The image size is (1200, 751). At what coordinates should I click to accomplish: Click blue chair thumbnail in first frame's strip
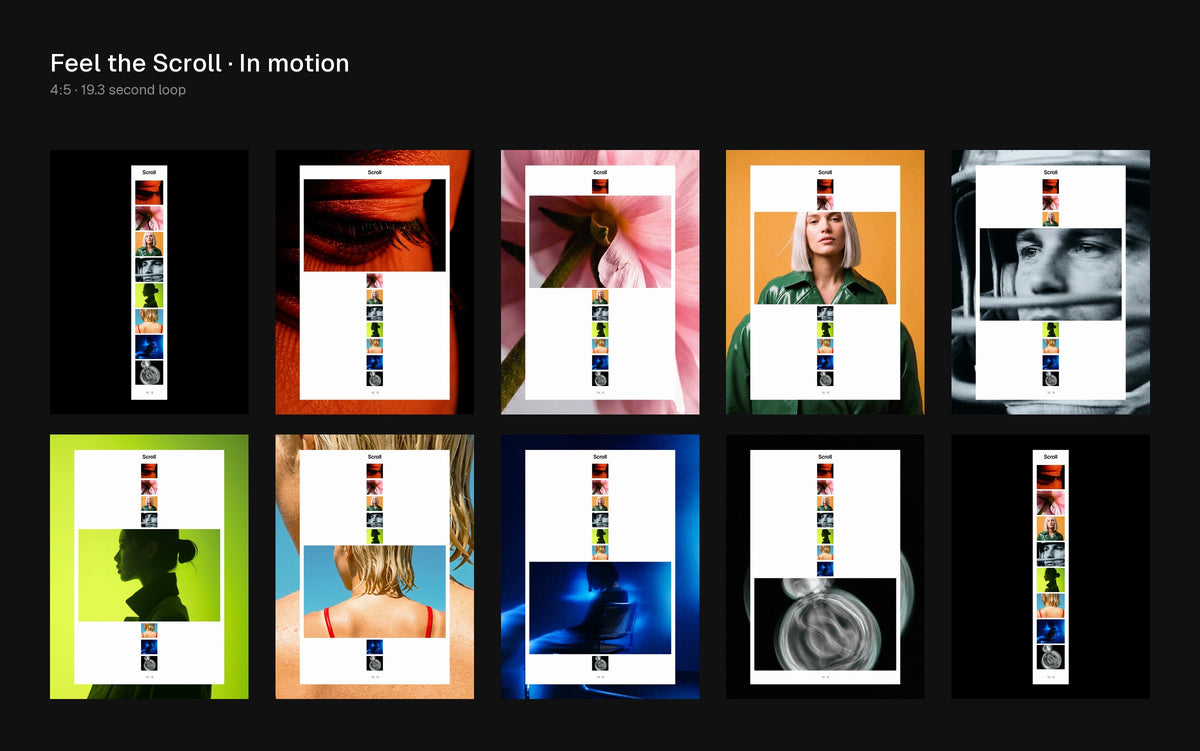(149, 346)
